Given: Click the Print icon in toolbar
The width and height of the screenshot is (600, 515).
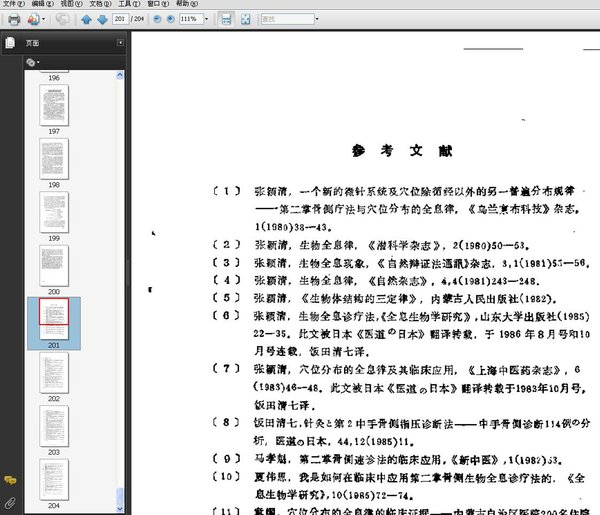Looking at the screenshot, I should (14, 19).
